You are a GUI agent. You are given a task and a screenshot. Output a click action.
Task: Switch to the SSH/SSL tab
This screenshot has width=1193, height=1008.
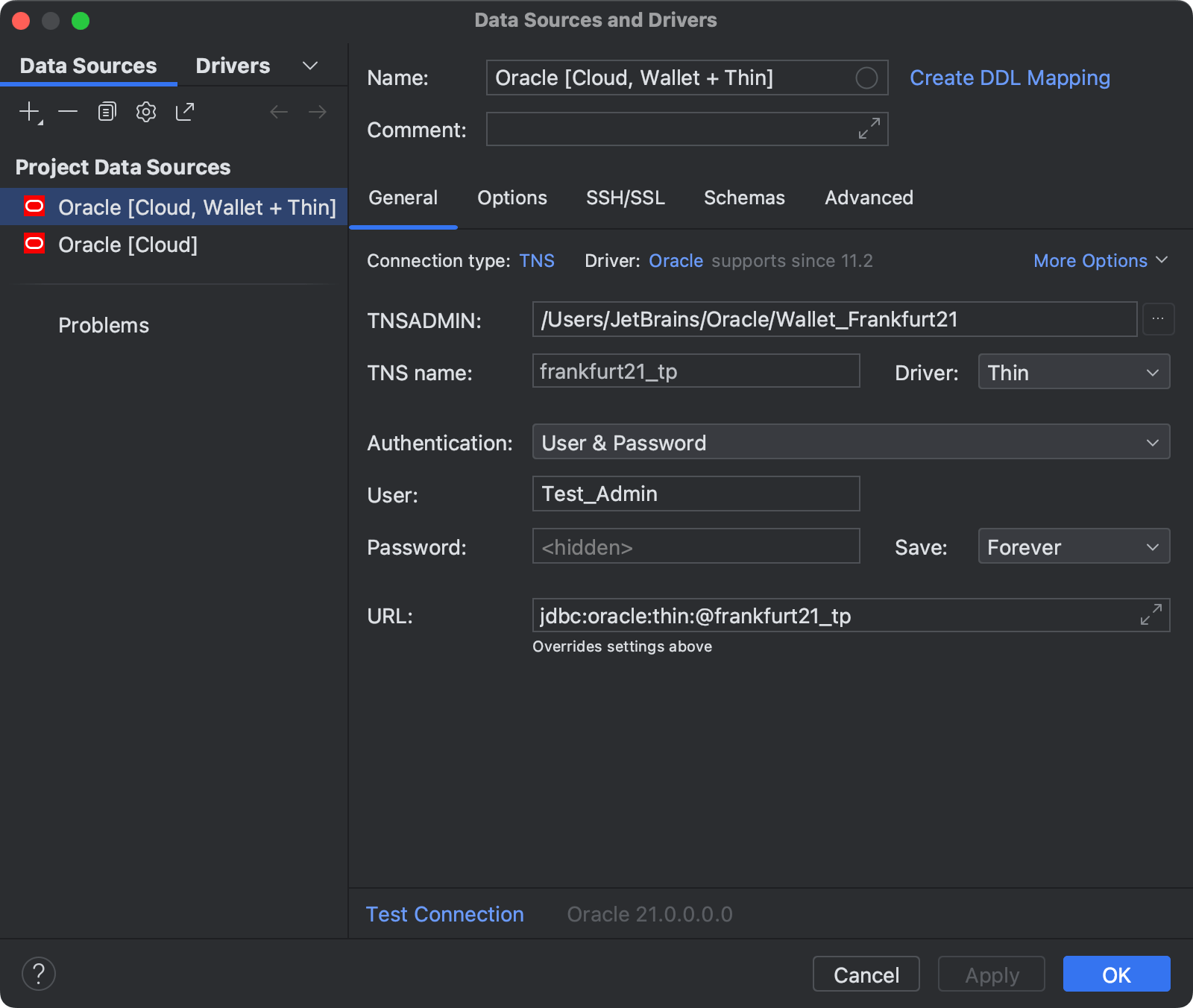(x=625, y=198)
